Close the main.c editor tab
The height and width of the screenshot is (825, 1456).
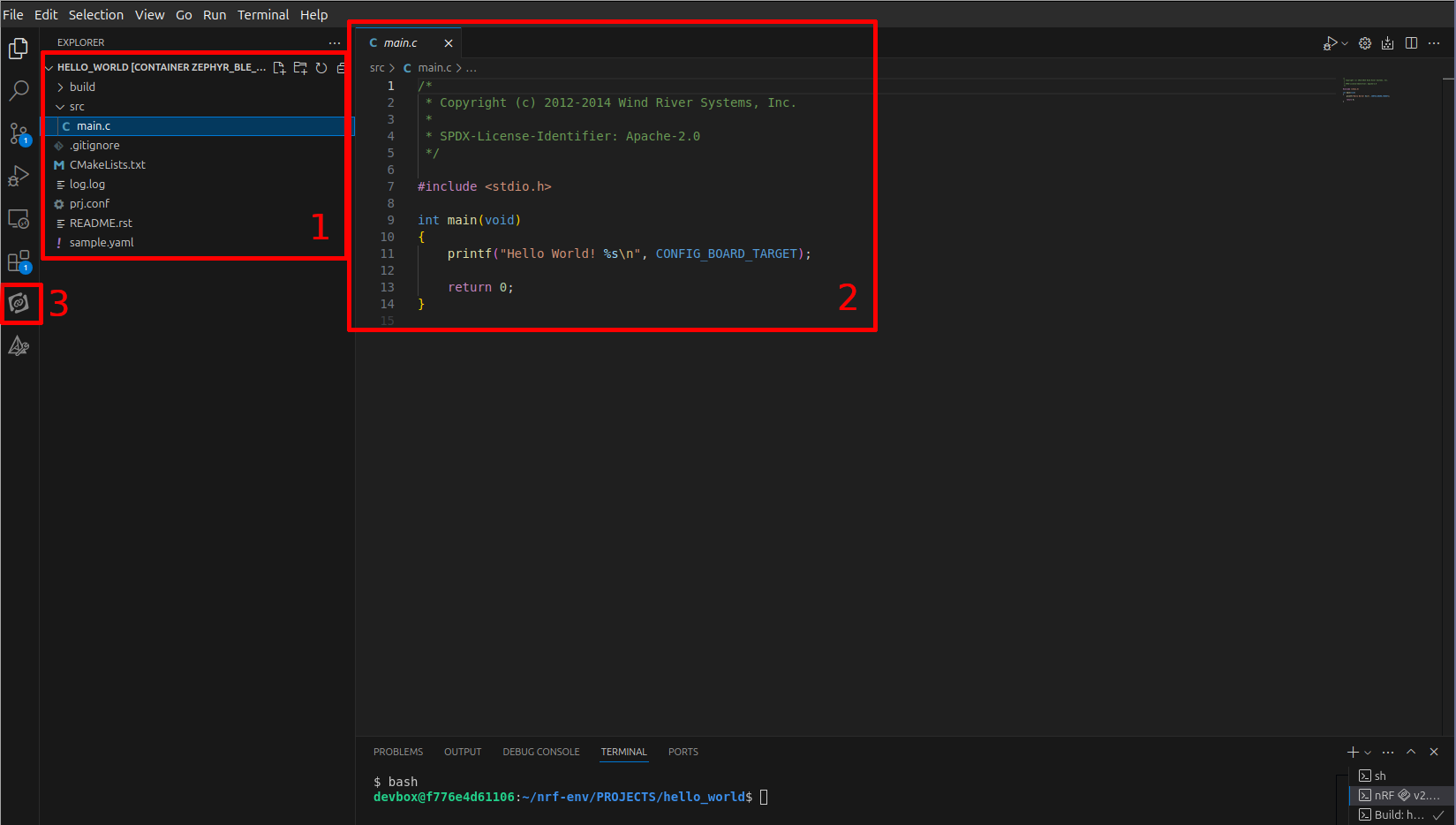[449, 43]
